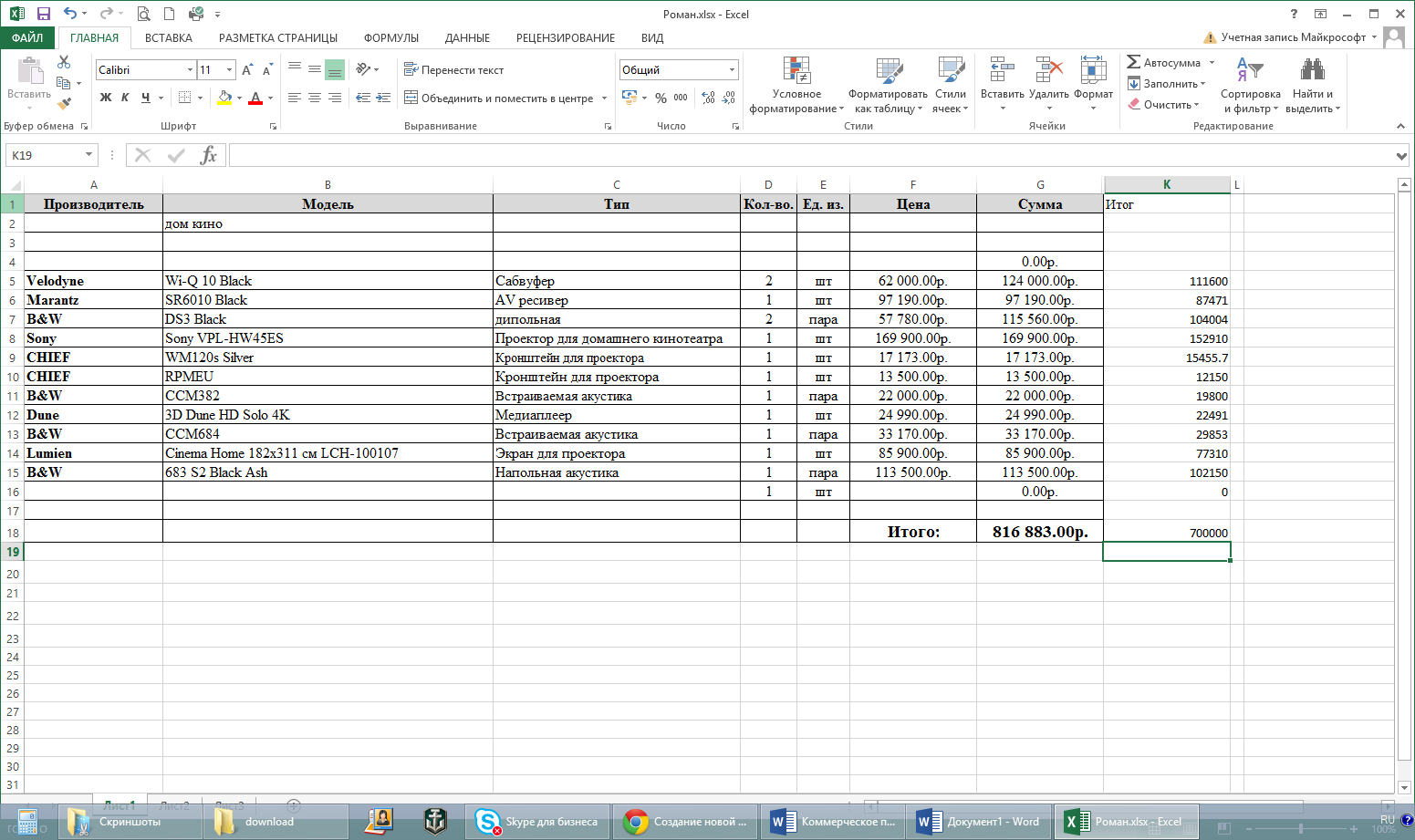The height and width of the screenshot is (840, 1415).
Task: Open Форматировать как таблицу gallery
Action: click(x=888, y=85)
